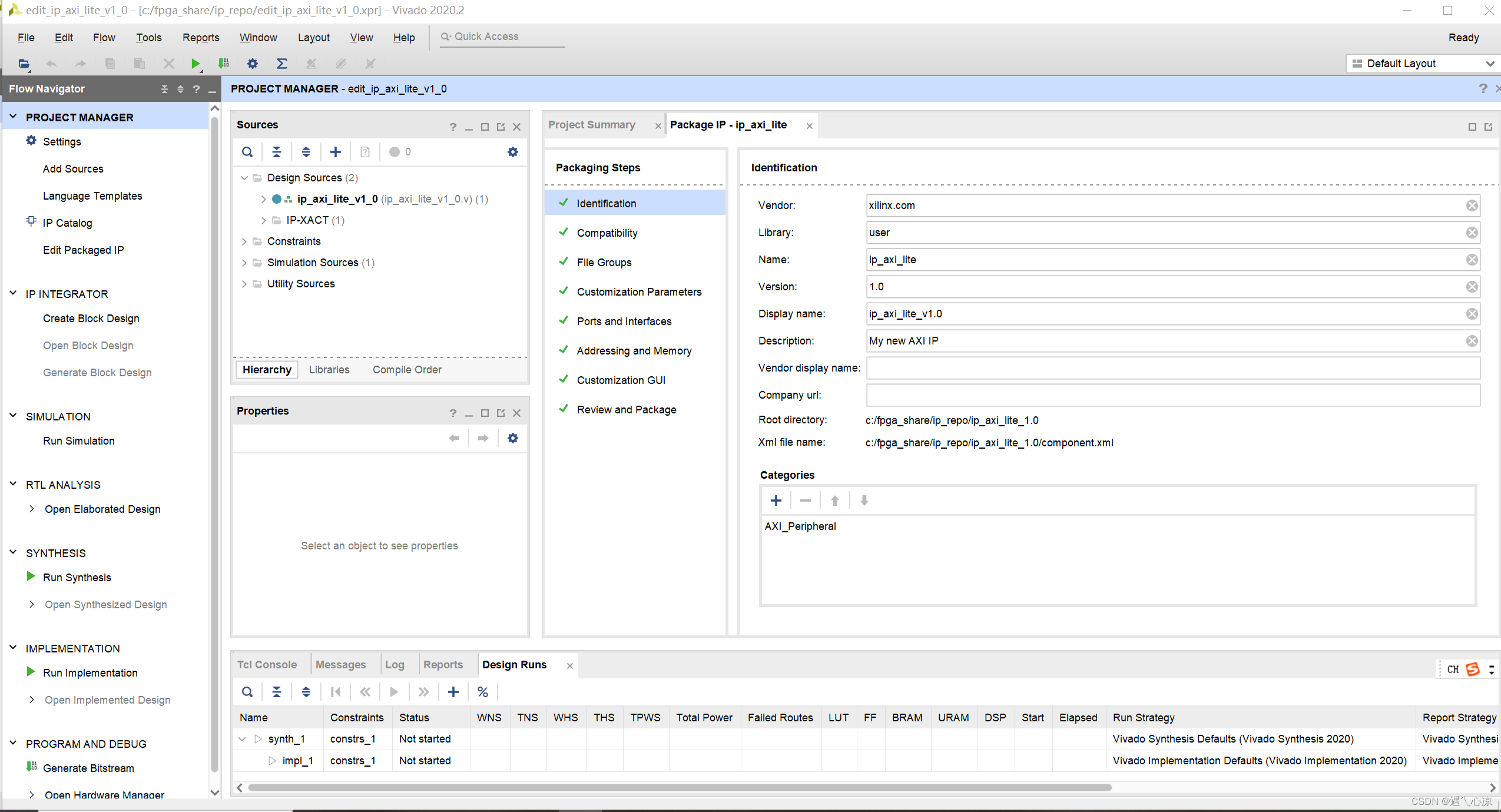Expand Simulation Sources folder
Image resolution: width=1501 pixels, height=812 pixels.
coord(244,263)
